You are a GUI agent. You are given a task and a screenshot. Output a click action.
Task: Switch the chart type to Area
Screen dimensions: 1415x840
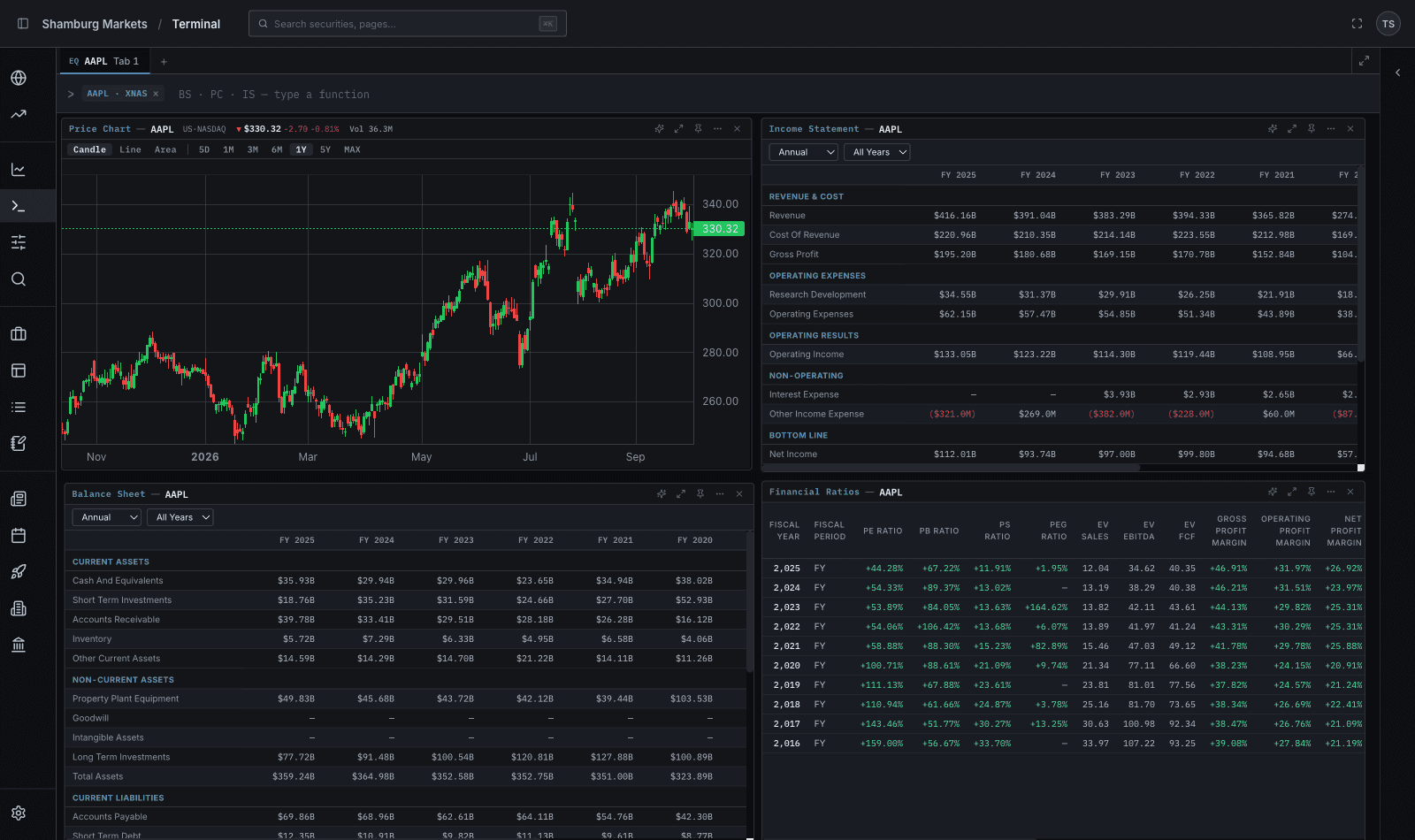(165, 150)
